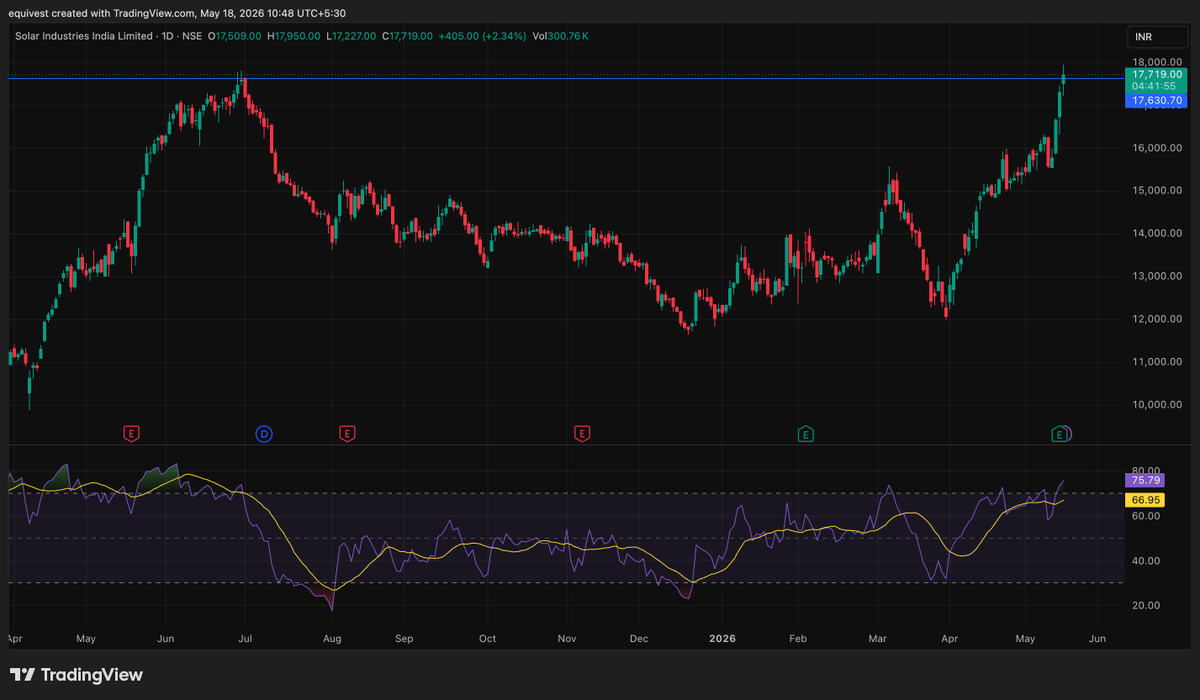Click the 12,000.00 price axis label
The image size is (1200, 700).
(x=1157, y=319)
